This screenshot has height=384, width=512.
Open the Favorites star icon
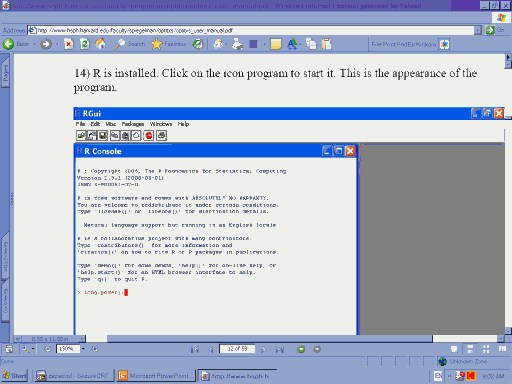(156, 44)
